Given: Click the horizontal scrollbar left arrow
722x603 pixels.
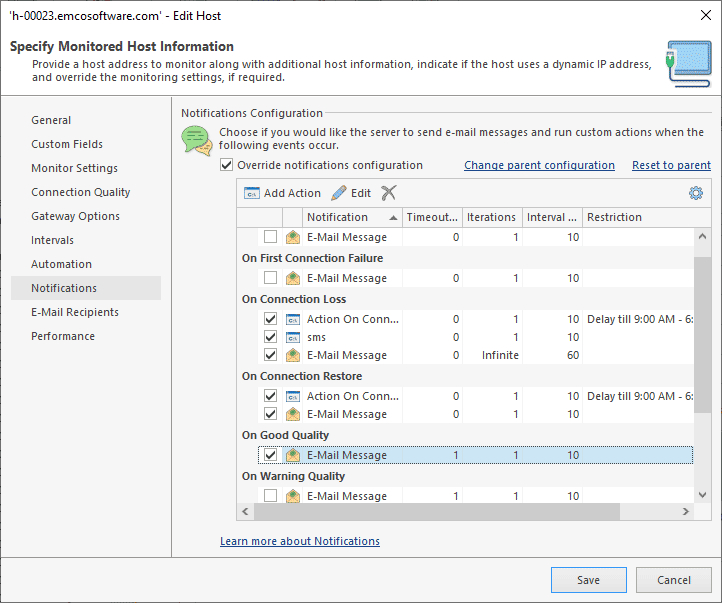Looking at the screenshot, I should click(x=245, y=511).
